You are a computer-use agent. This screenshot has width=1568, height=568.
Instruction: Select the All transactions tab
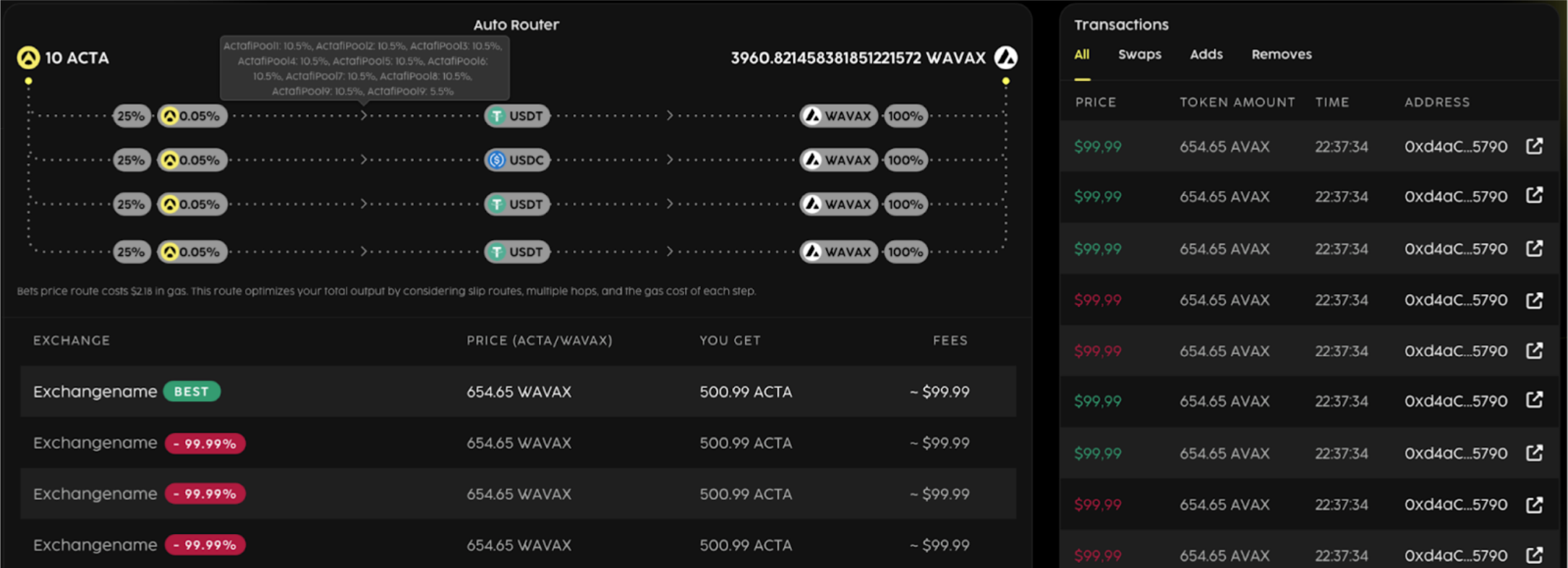[x=1081, y=54]
